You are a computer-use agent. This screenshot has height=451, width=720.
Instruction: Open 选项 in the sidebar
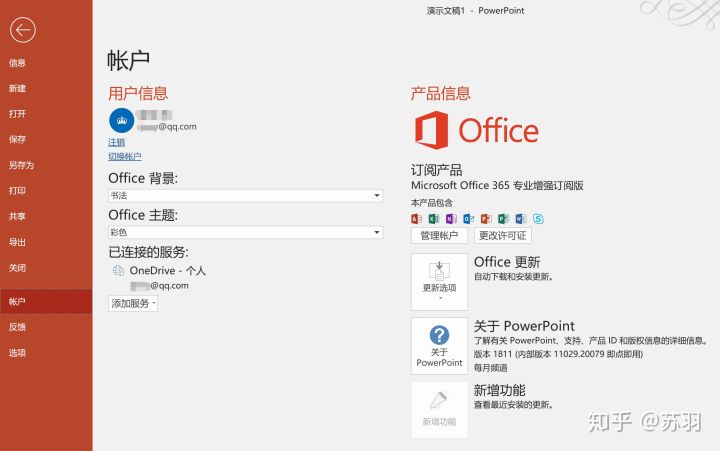click(17, 353)
